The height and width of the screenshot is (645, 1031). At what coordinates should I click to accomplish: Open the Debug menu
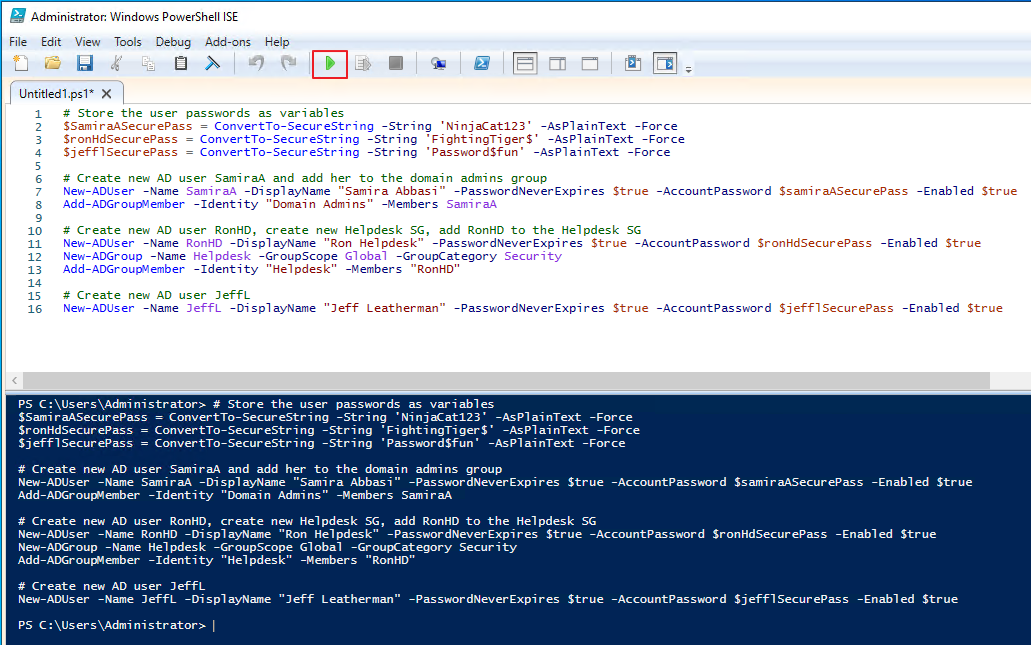173,42
